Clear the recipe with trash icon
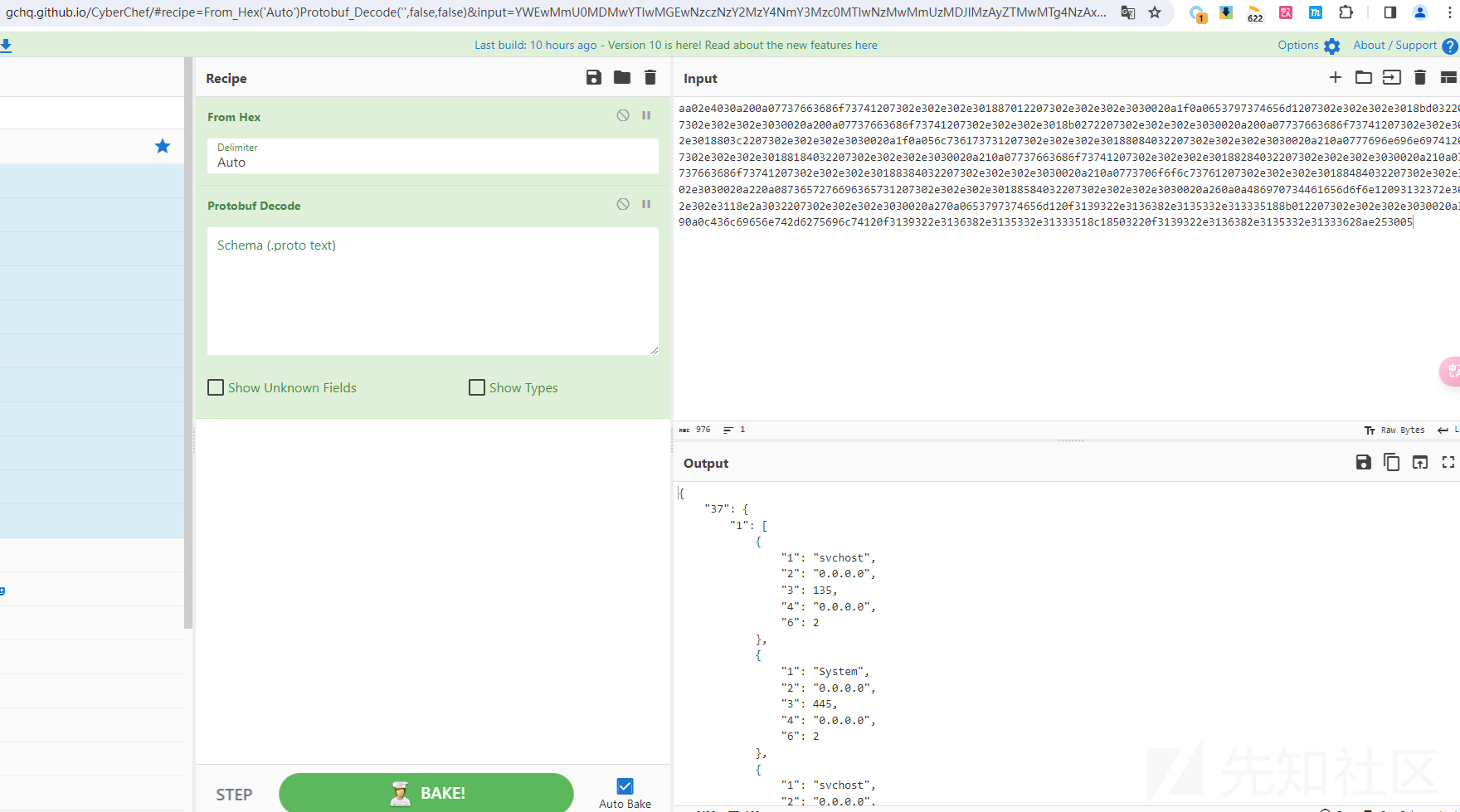 coord(650,77)
